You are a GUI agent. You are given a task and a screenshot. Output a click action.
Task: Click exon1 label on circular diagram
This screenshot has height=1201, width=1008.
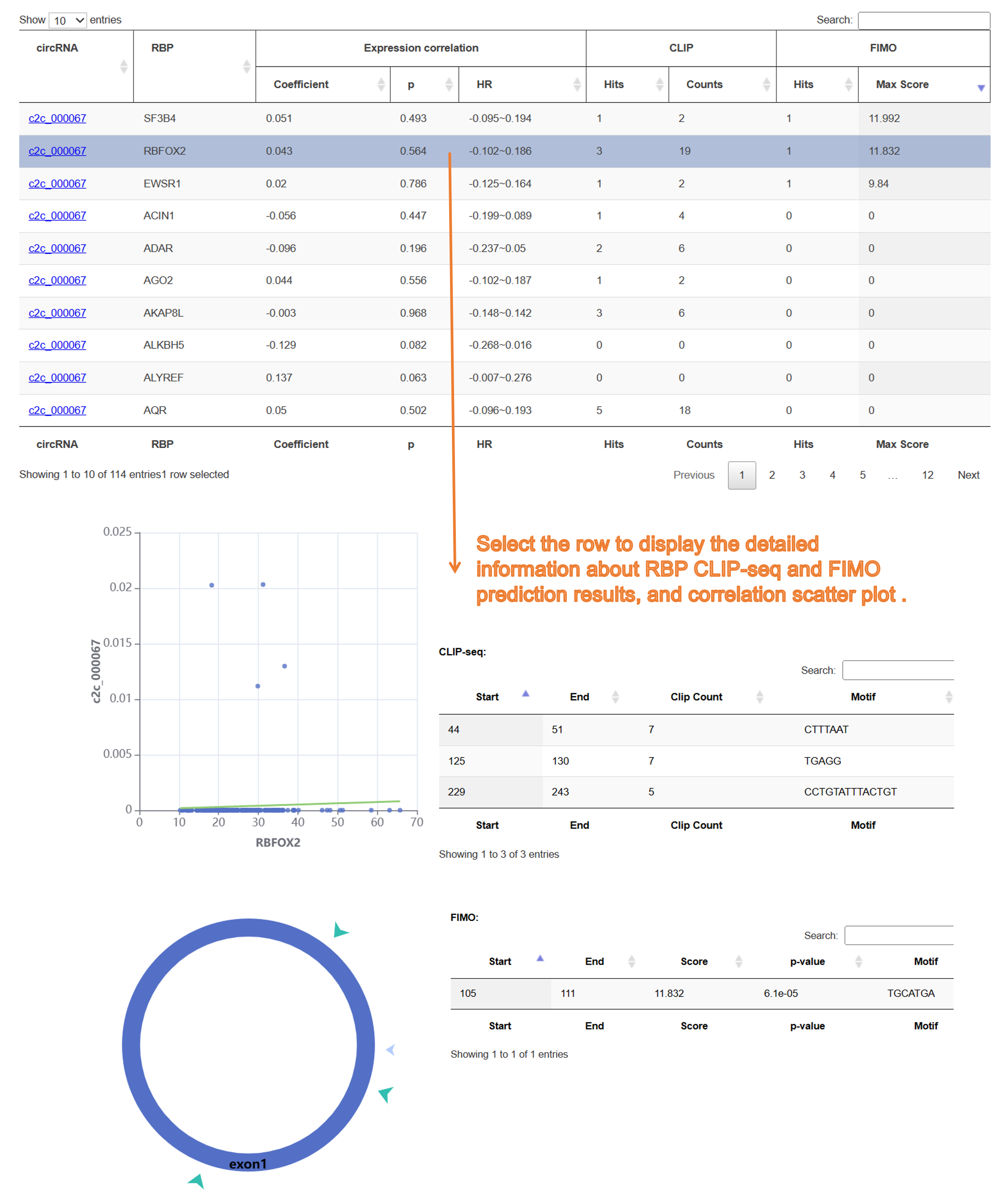pyautogui.click(x=248, y=1164)
